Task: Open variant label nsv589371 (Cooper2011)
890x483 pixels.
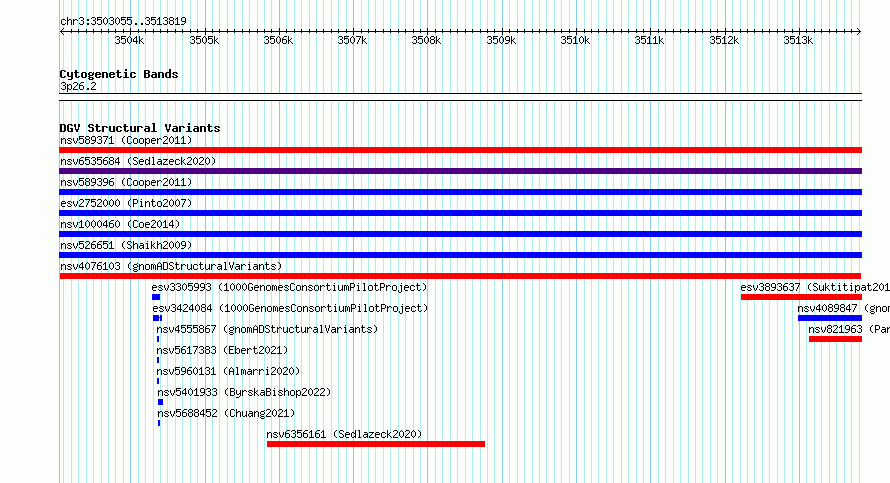Action: pyautogui.click(x=126, y=140)
